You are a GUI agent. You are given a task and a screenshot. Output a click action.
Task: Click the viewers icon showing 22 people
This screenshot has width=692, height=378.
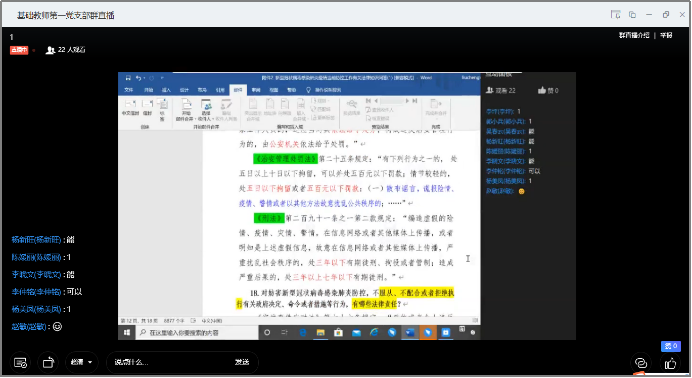(50, 50)
